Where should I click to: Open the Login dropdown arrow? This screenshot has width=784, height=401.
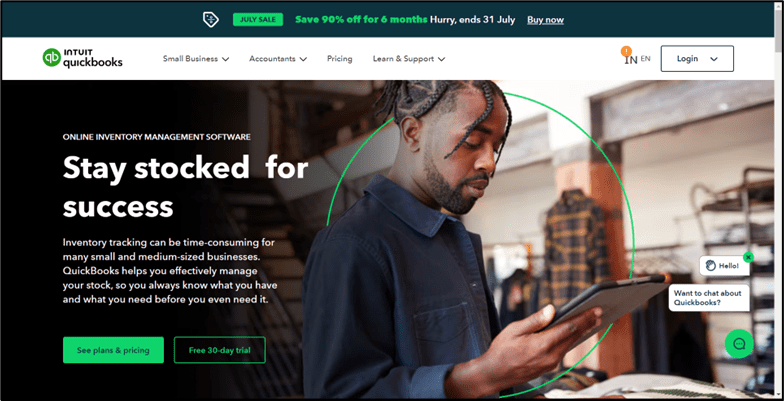[714, 59]
